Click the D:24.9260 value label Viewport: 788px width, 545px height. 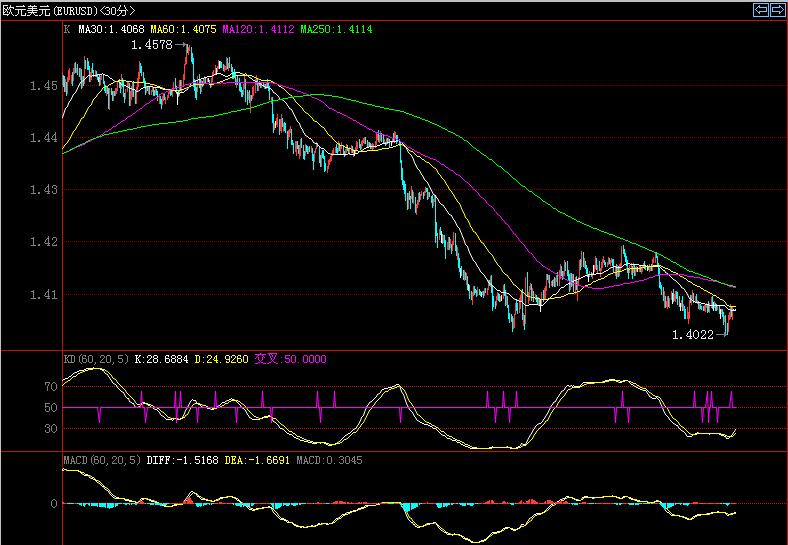click(x=237, y=359)
